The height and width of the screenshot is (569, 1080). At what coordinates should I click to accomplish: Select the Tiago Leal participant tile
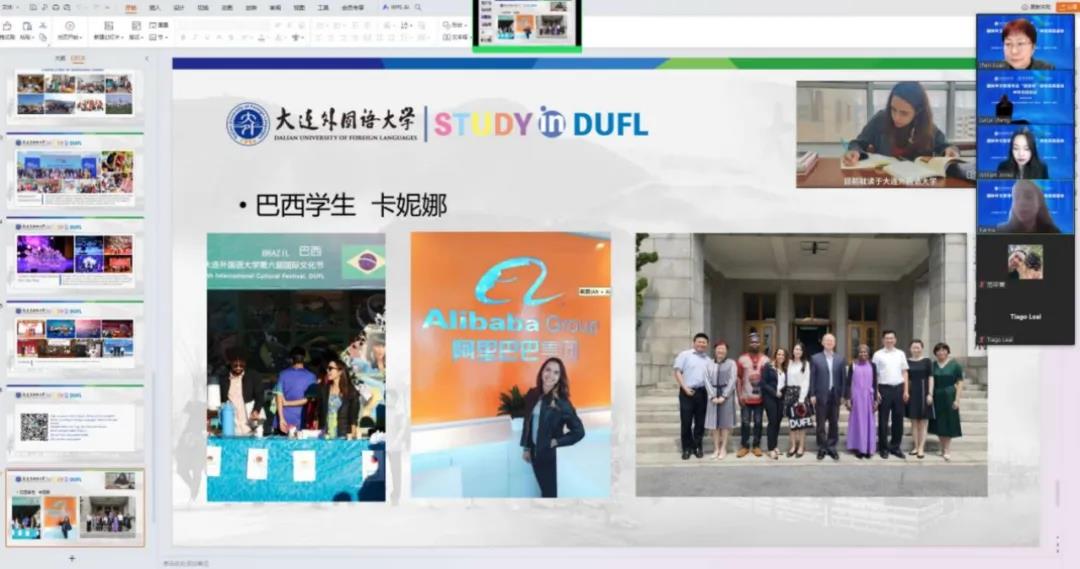click(x=1025, y=318)
